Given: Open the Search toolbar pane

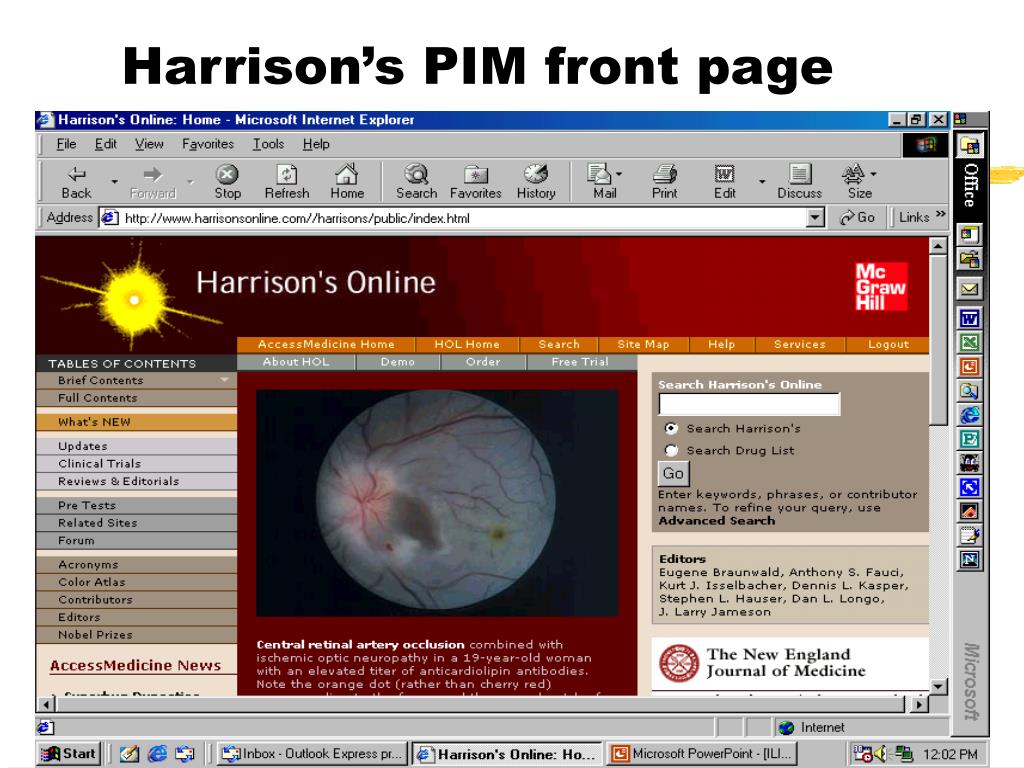Looking at the screenshot, I should coord(416,182).
